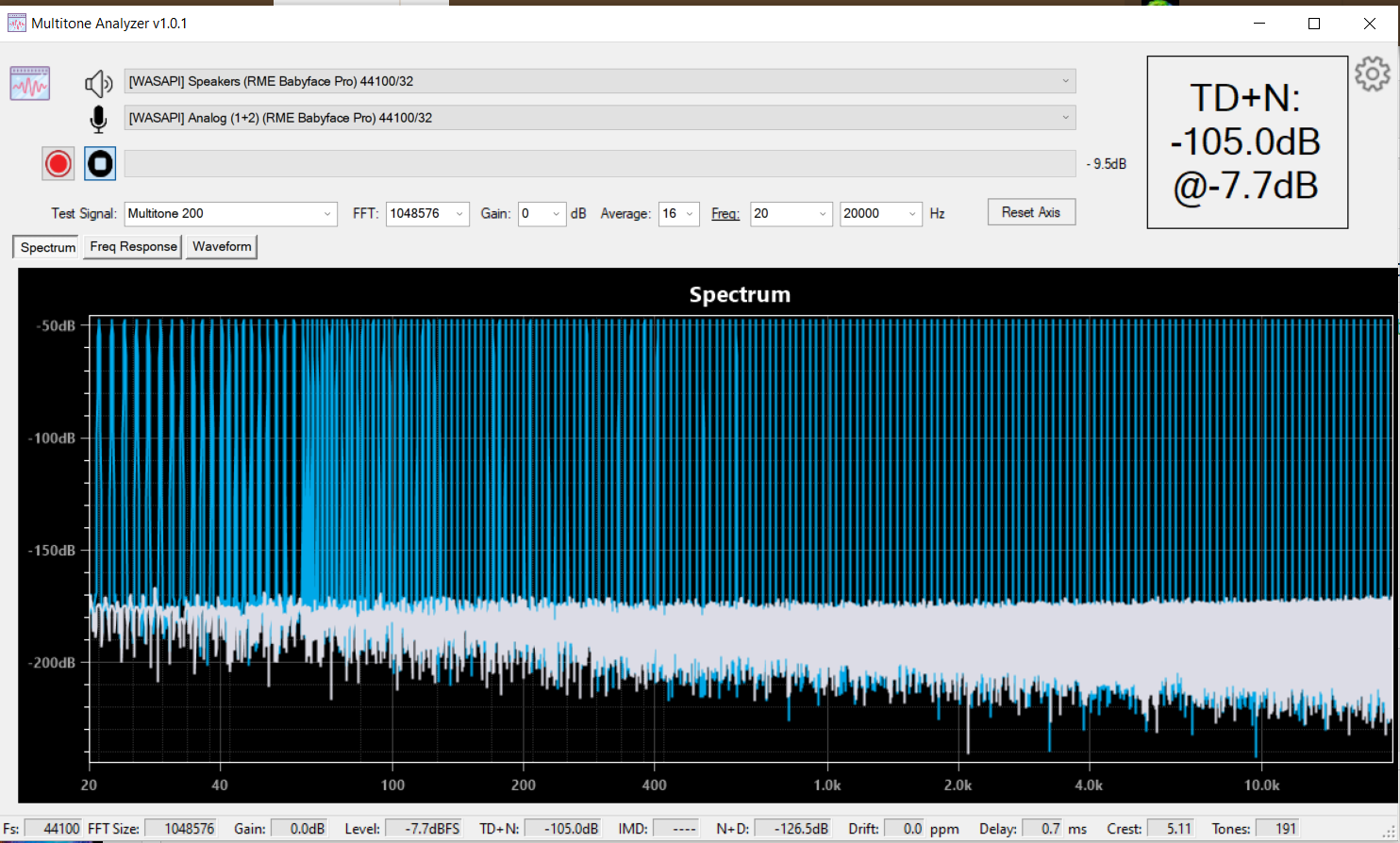
Task: Click the Test Signal: label
Action: coord(84,214)
